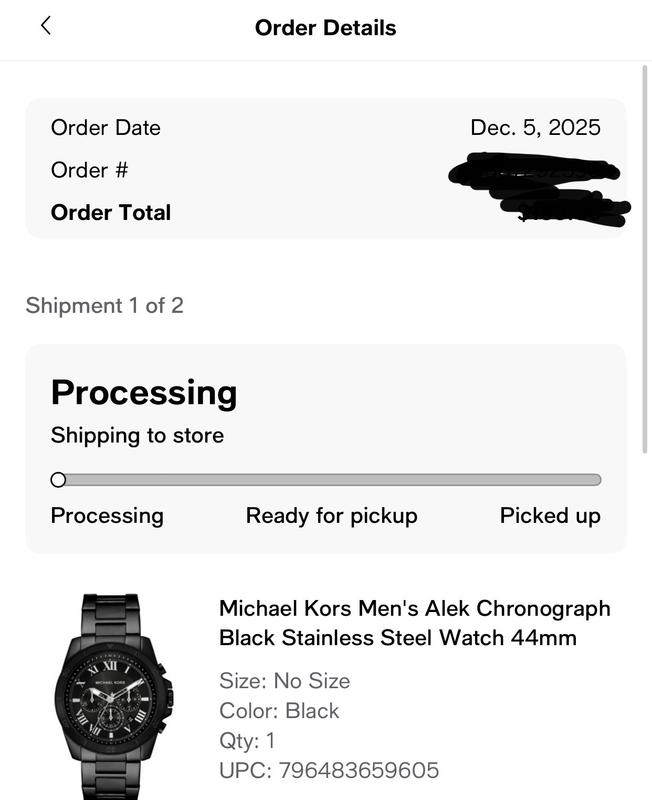This screenshot has width=652, height=800.
Task: Select the "Picked up" step label
Action: pos(550,516)
